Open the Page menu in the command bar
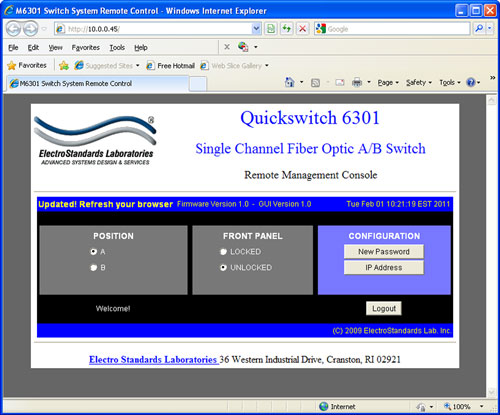500x415 pixels. (388, 83)
